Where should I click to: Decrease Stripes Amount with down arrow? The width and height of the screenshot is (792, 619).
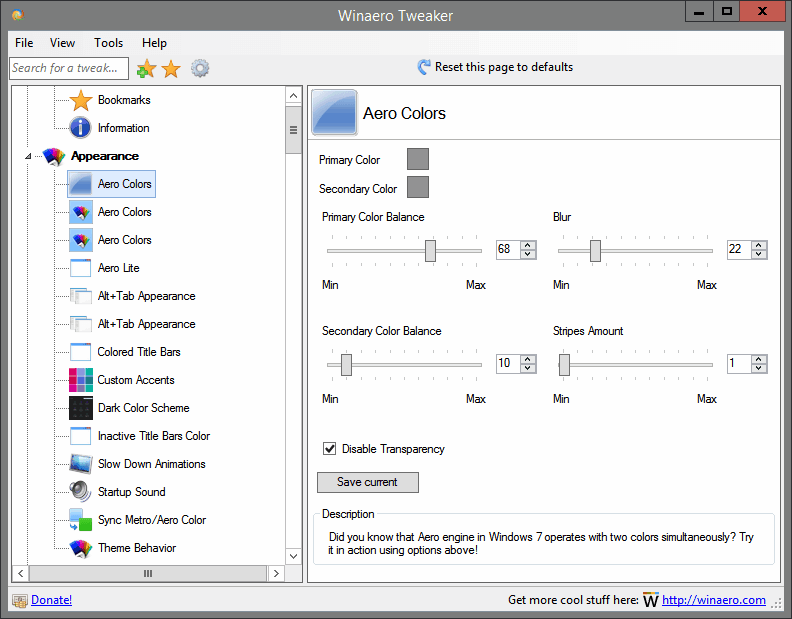(759, 368)
